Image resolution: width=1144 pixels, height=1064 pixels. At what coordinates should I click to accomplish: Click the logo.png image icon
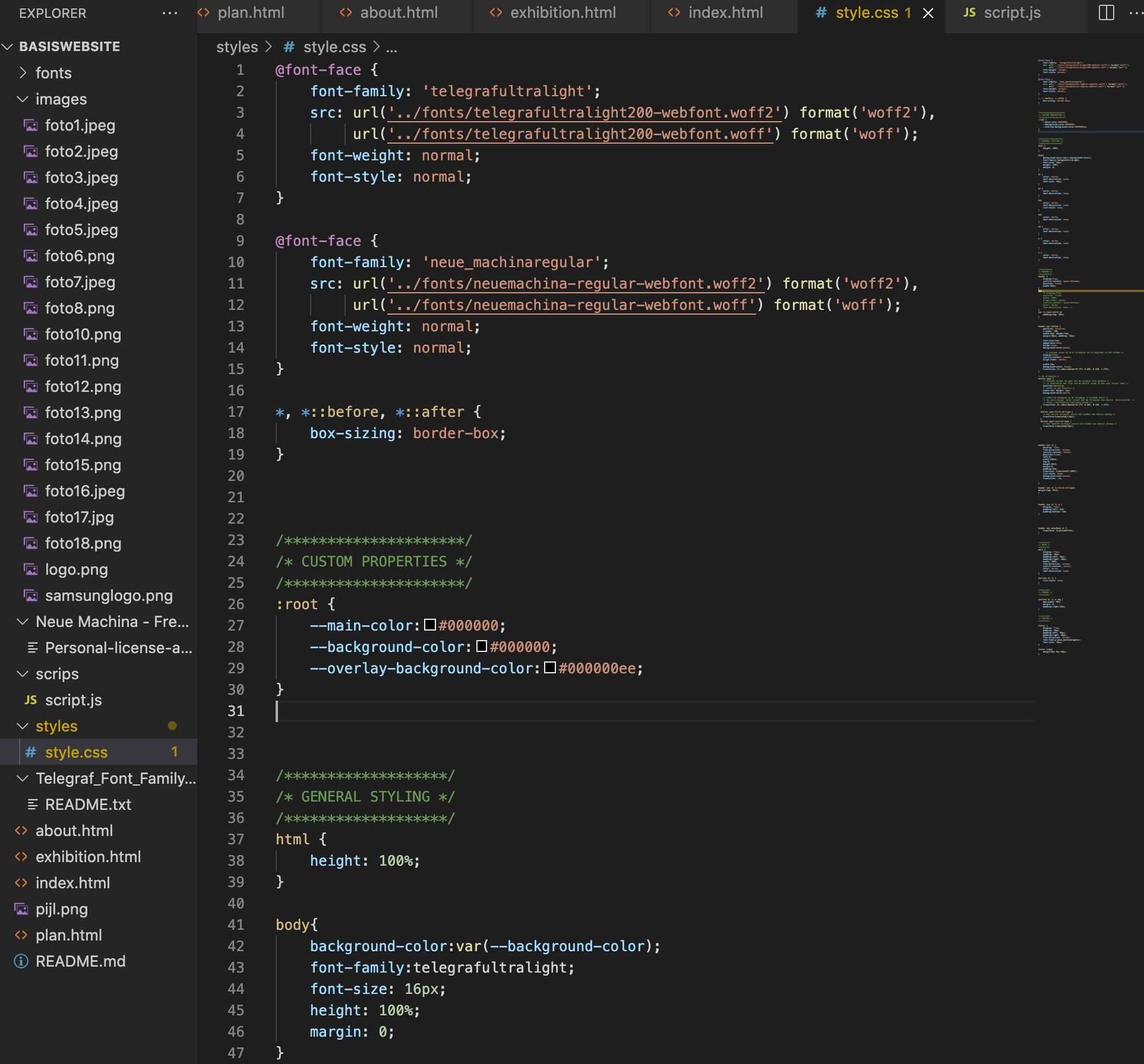pyautogui.click(x=31, y=569)
